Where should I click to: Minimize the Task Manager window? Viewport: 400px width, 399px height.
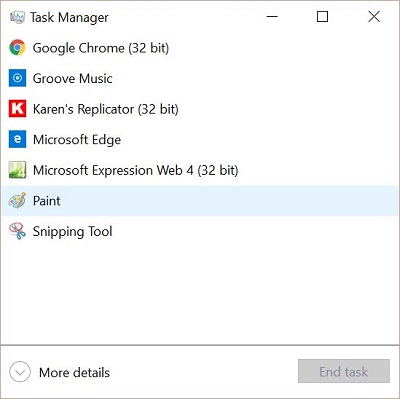(x=272, y=16)
